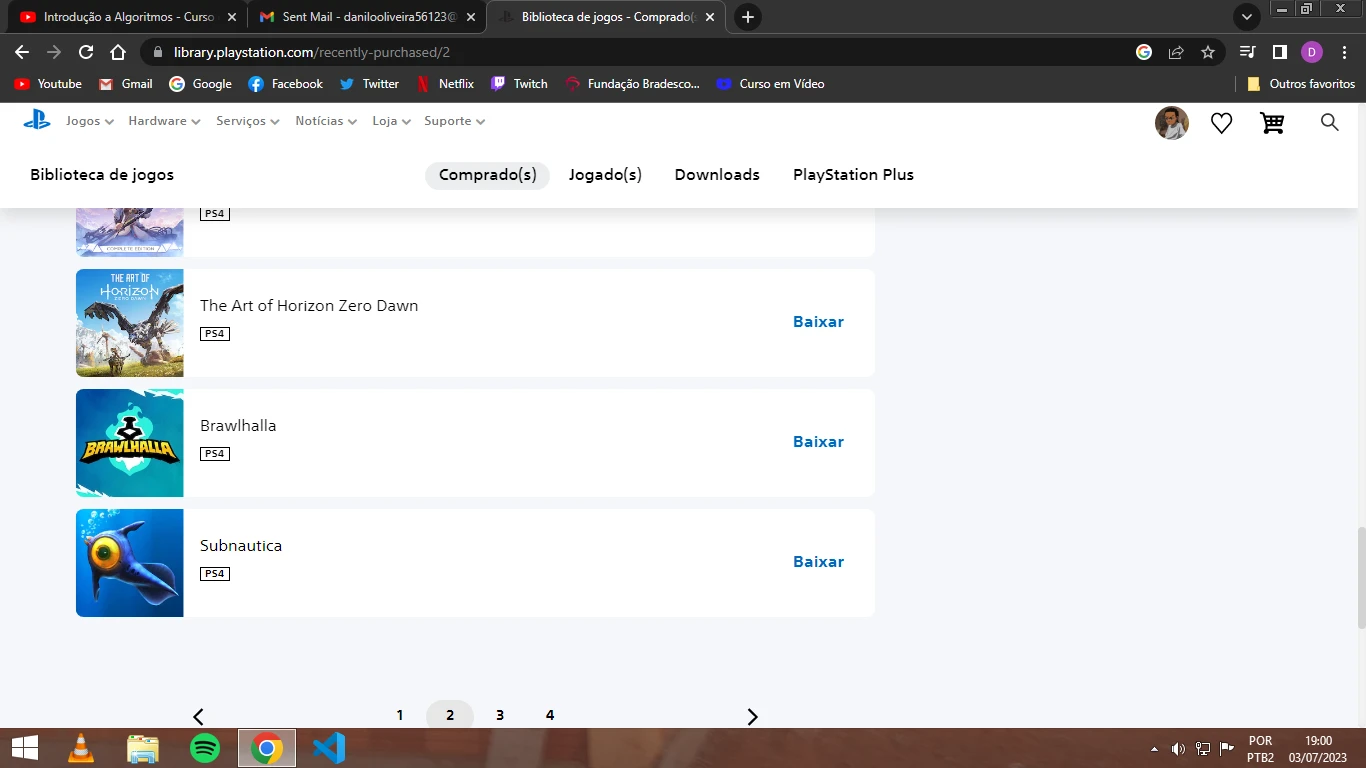
Task: Switch to the Downloads tab
Action: tap(717, 175)
